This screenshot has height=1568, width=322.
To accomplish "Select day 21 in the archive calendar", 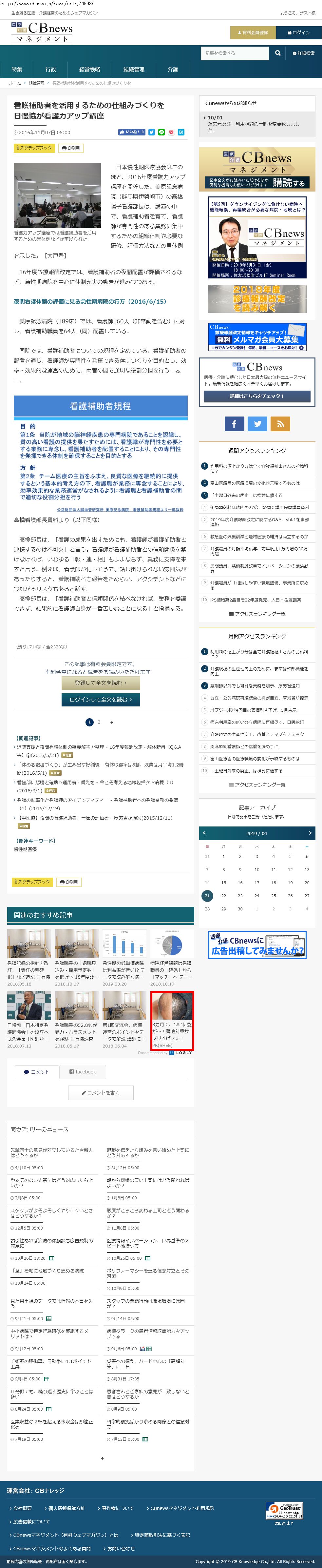I will click(207, 895).
